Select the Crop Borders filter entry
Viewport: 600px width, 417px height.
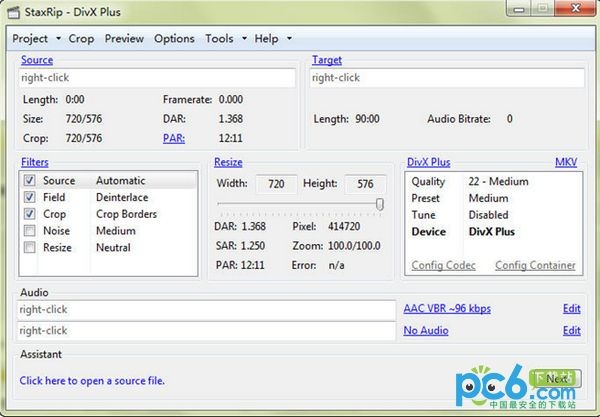(126, 214)
